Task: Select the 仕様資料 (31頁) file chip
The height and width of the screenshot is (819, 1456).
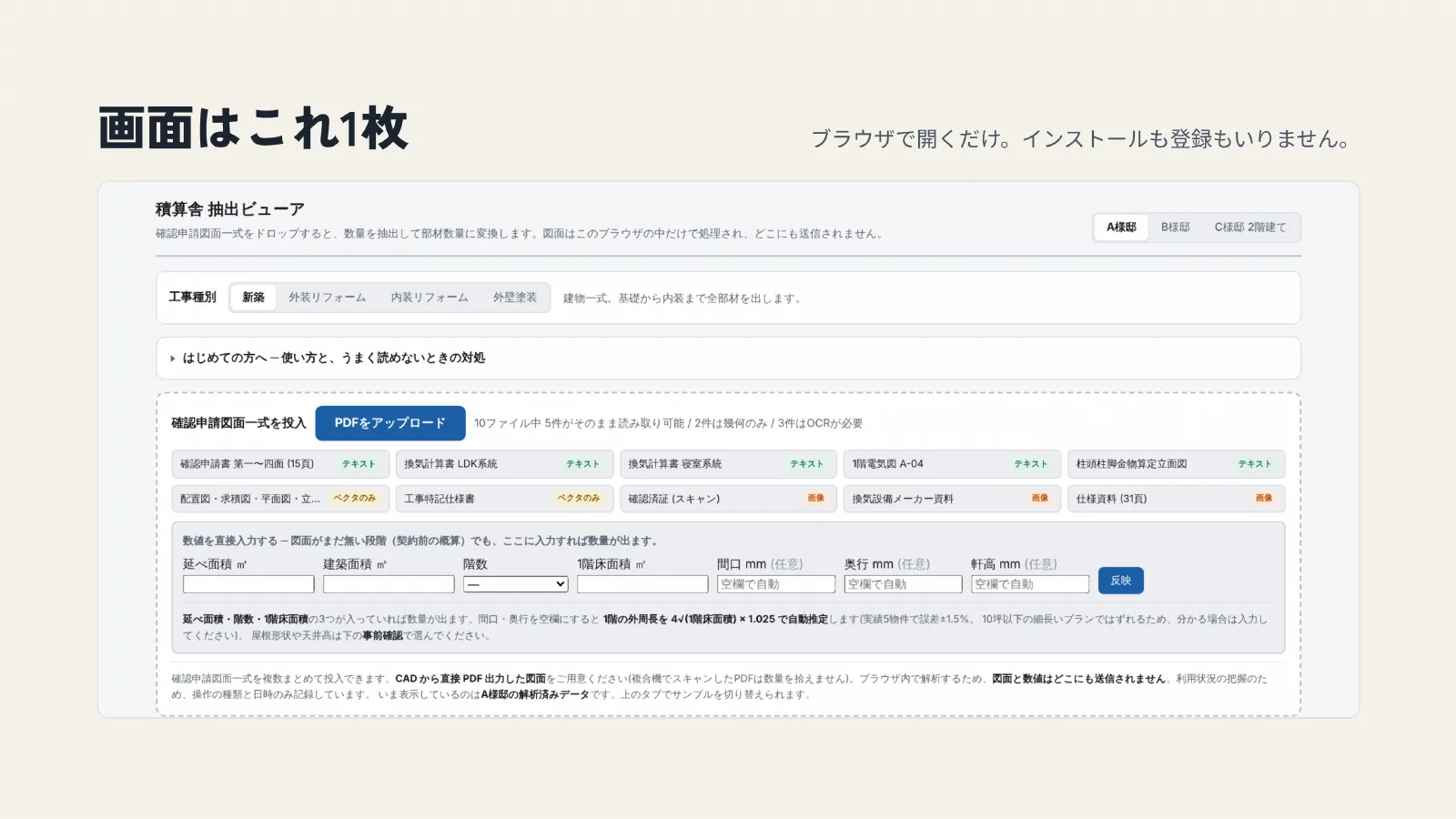Action: pos(1177,499)
